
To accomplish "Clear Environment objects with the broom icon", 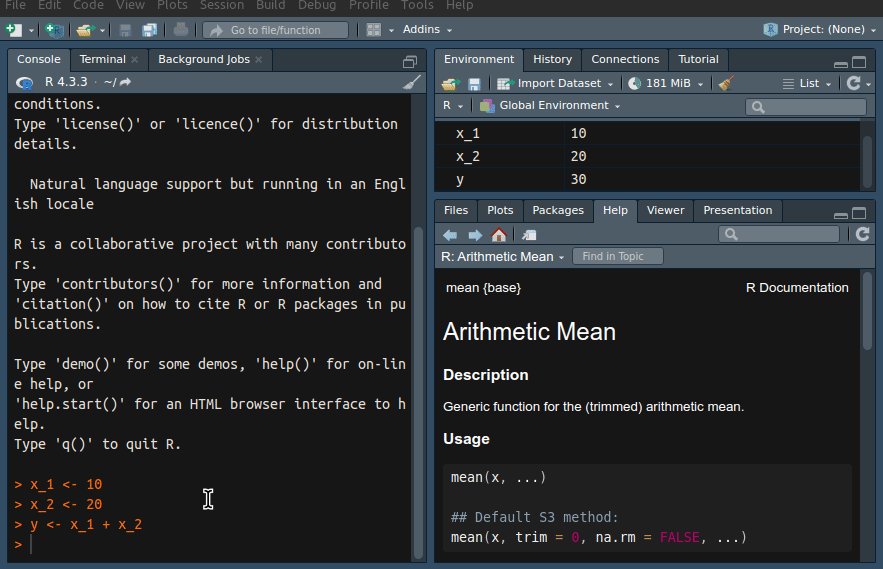I will click(x=726, y=84).
